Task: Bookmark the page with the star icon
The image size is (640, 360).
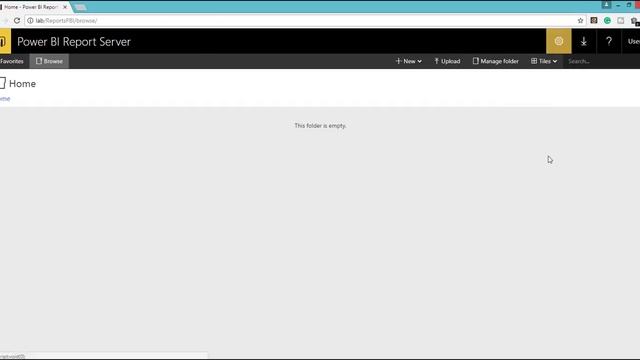Action: click(580, 20)
